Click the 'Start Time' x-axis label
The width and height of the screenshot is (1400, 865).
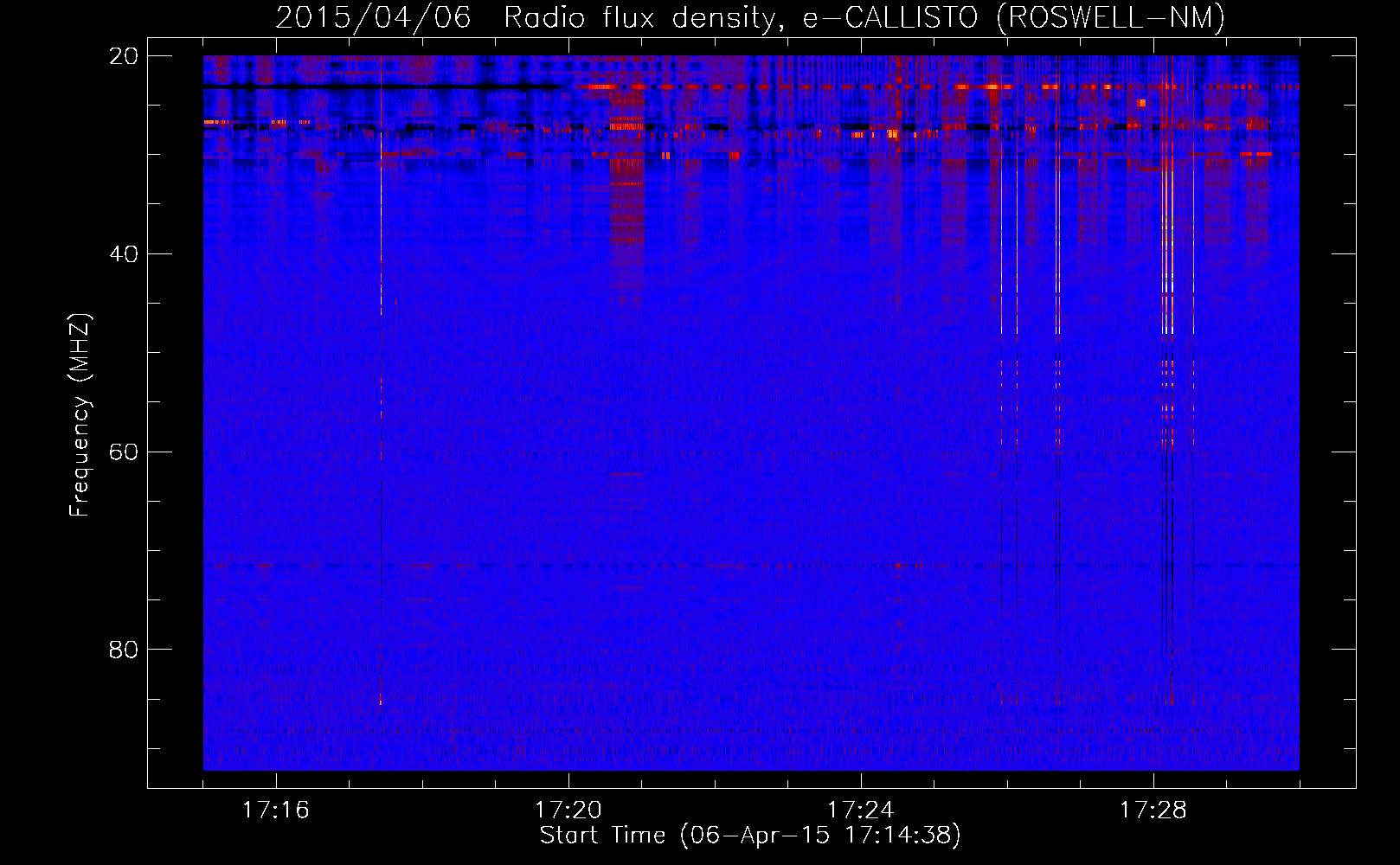[749, 835]
